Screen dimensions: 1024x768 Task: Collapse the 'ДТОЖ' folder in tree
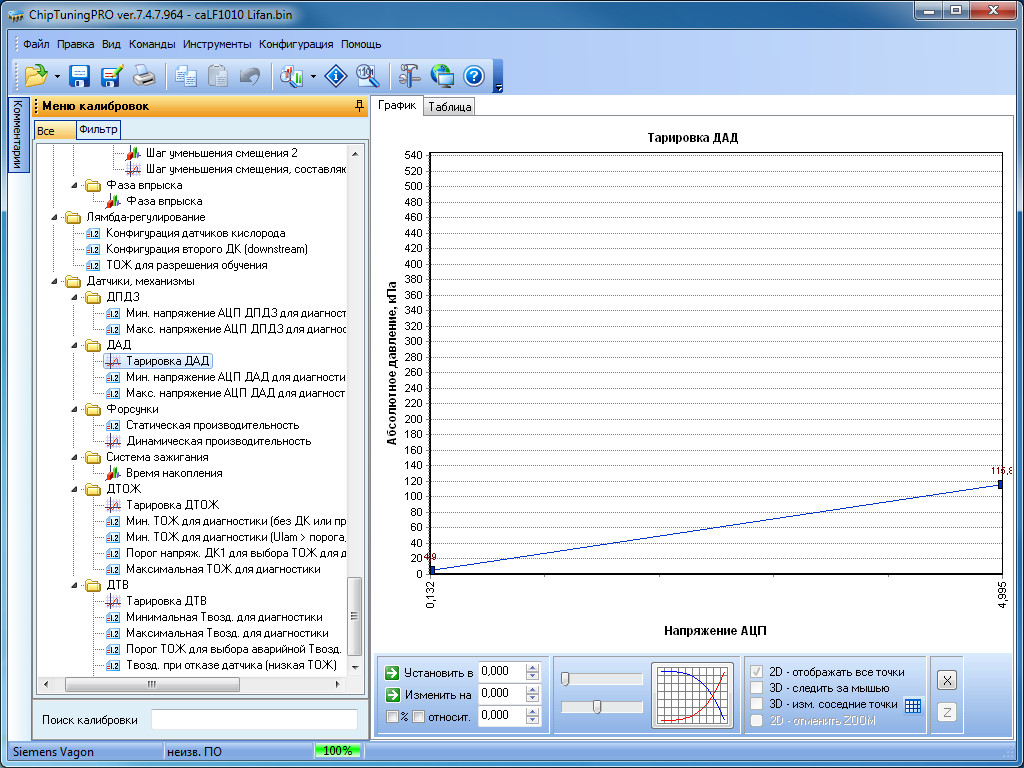pyautogui.click(x=76, y=489)
